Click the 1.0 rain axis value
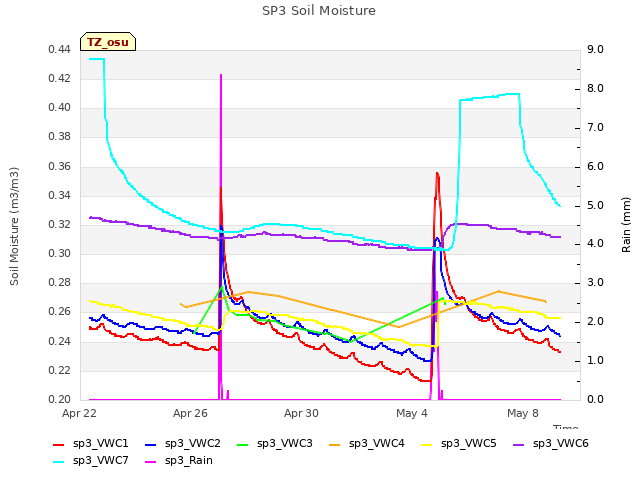 coord(596,361)
